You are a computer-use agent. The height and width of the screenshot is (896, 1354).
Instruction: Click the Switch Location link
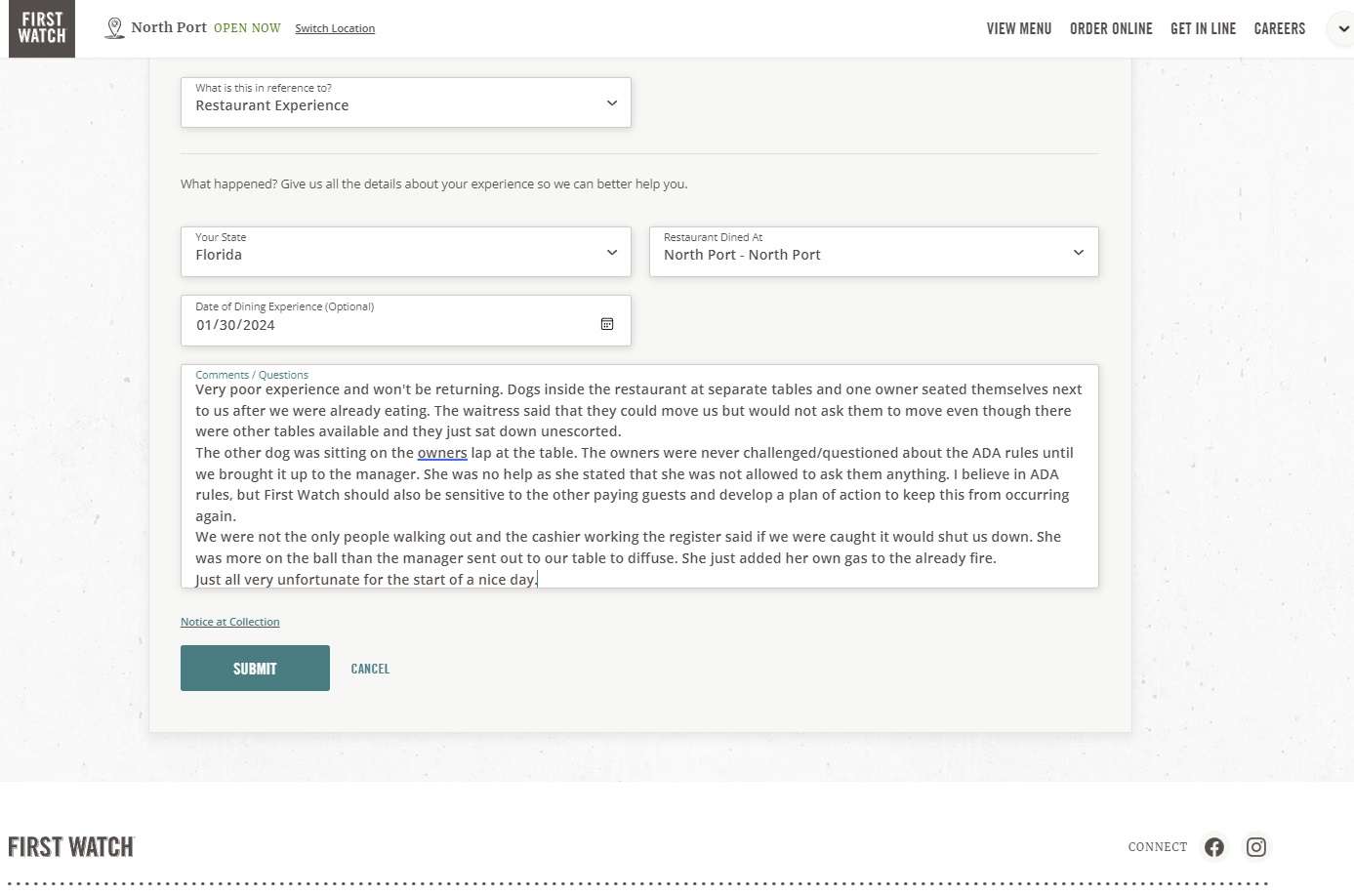[x=335, y=29]
